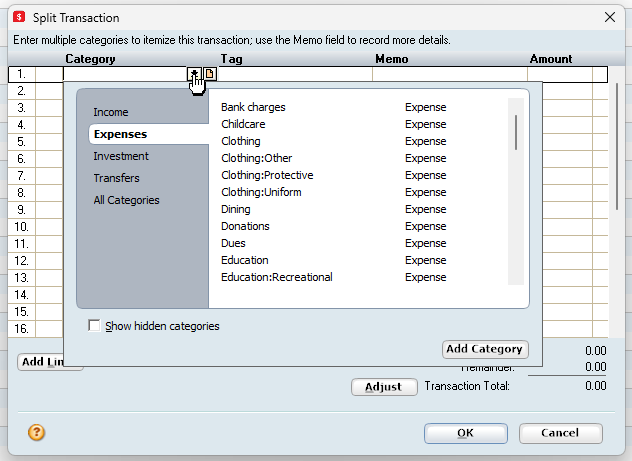
Task: Choose the Education category
Action: [x=245, y=260]
